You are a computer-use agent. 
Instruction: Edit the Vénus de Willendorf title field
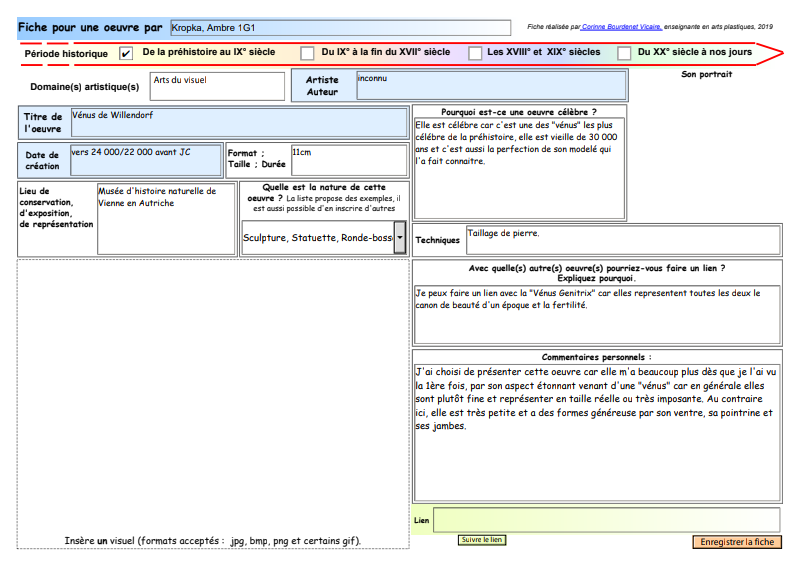point(239,123)
